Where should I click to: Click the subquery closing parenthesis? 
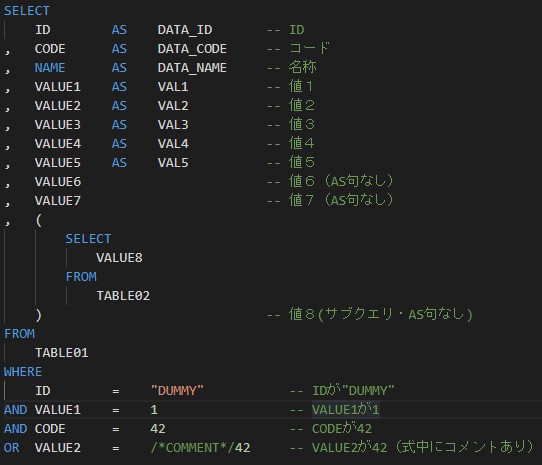coord(39,315)
